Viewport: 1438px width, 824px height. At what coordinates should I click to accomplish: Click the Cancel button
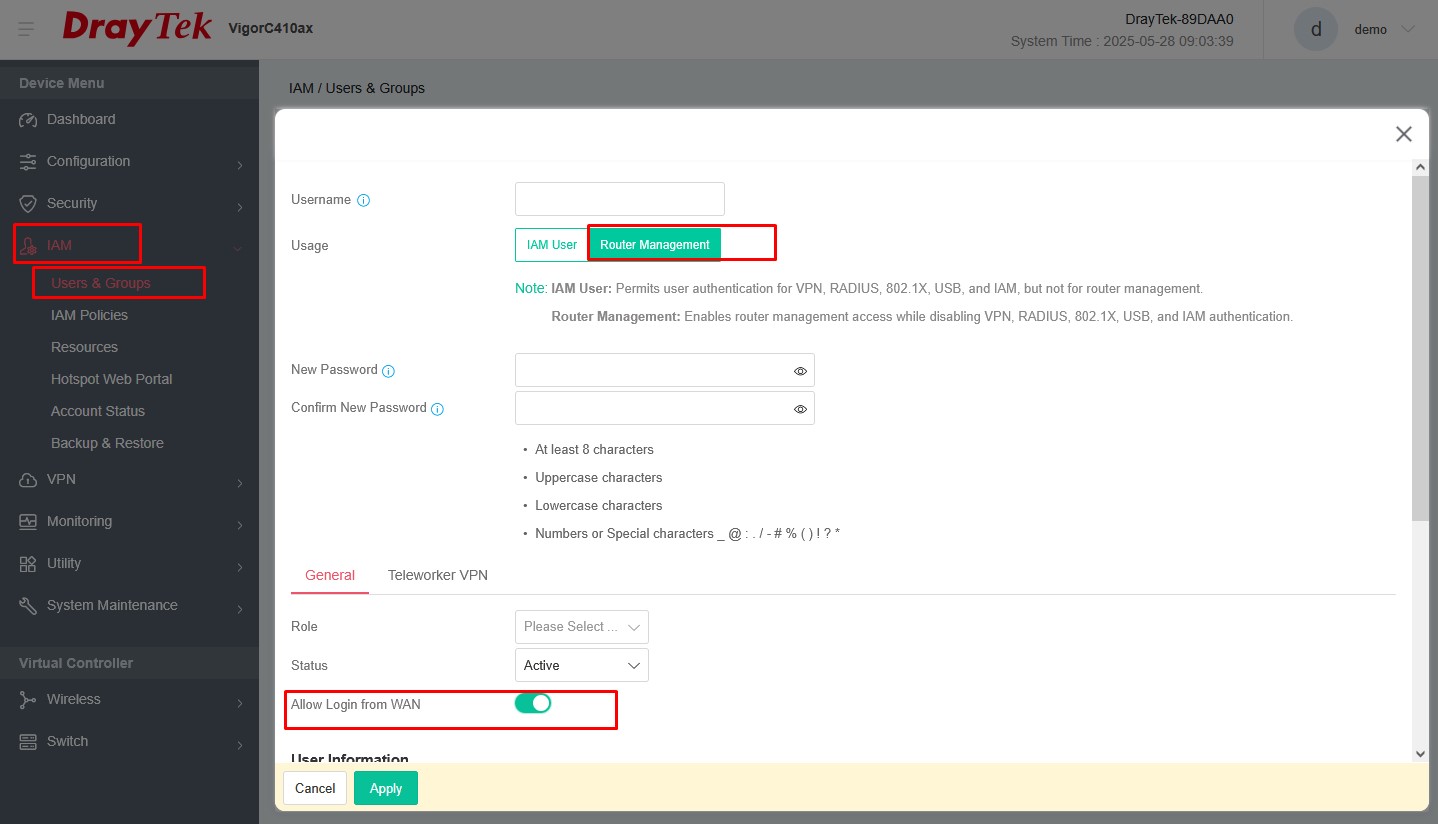click(x=315, y=788)
